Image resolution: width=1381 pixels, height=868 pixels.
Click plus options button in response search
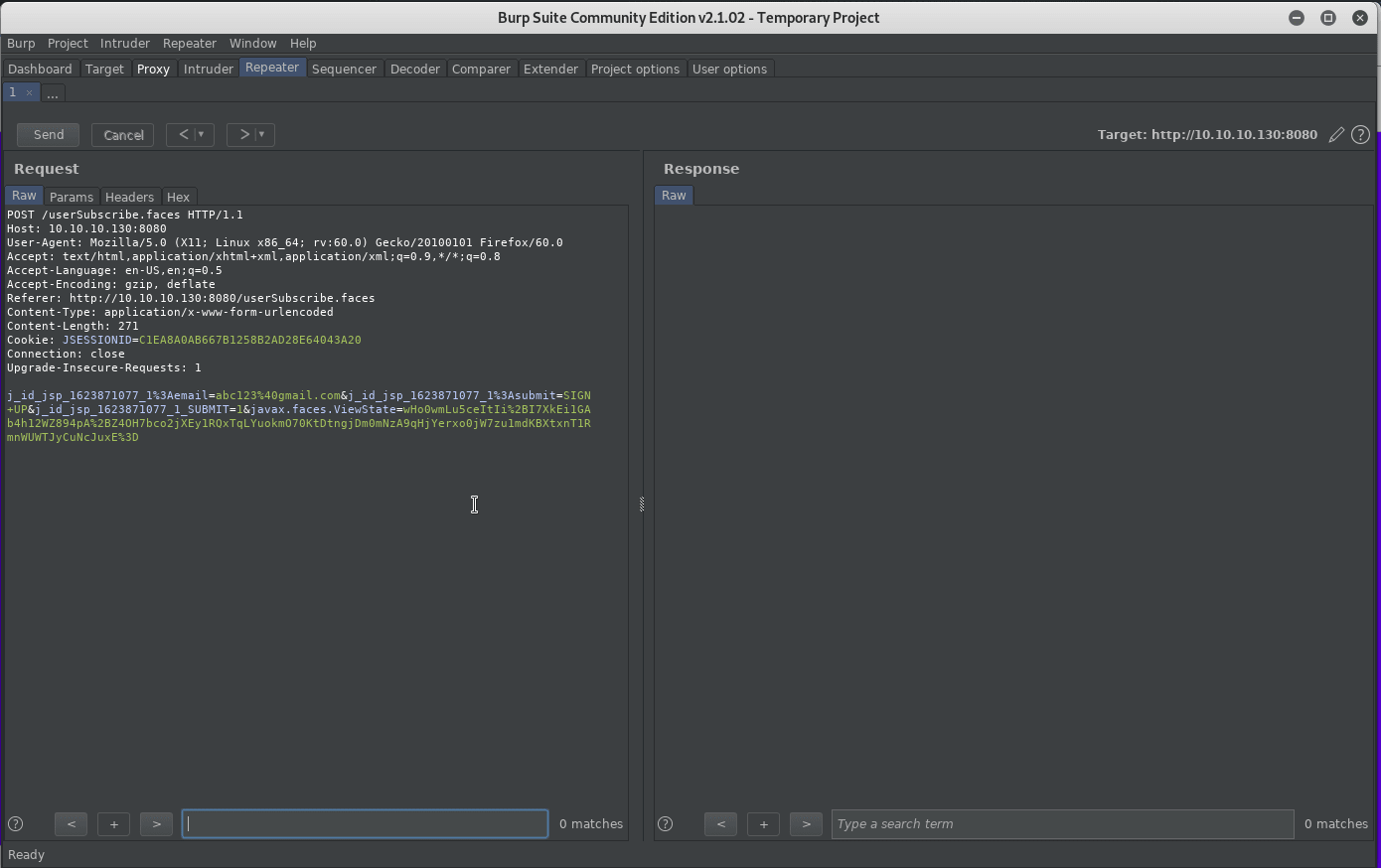763,823
